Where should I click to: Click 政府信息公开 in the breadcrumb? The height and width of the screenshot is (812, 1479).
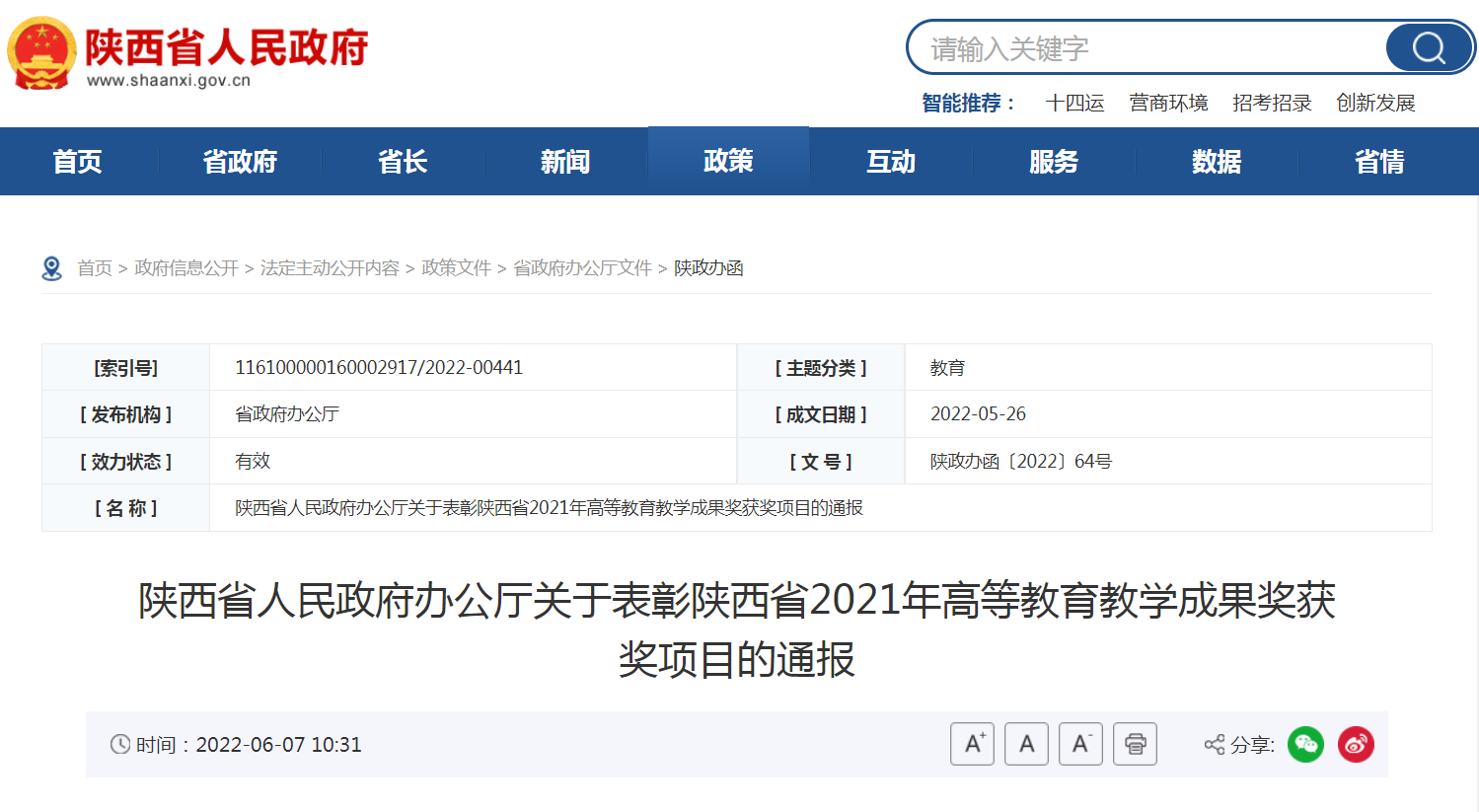pyautogui.click(x=186, y=268)
